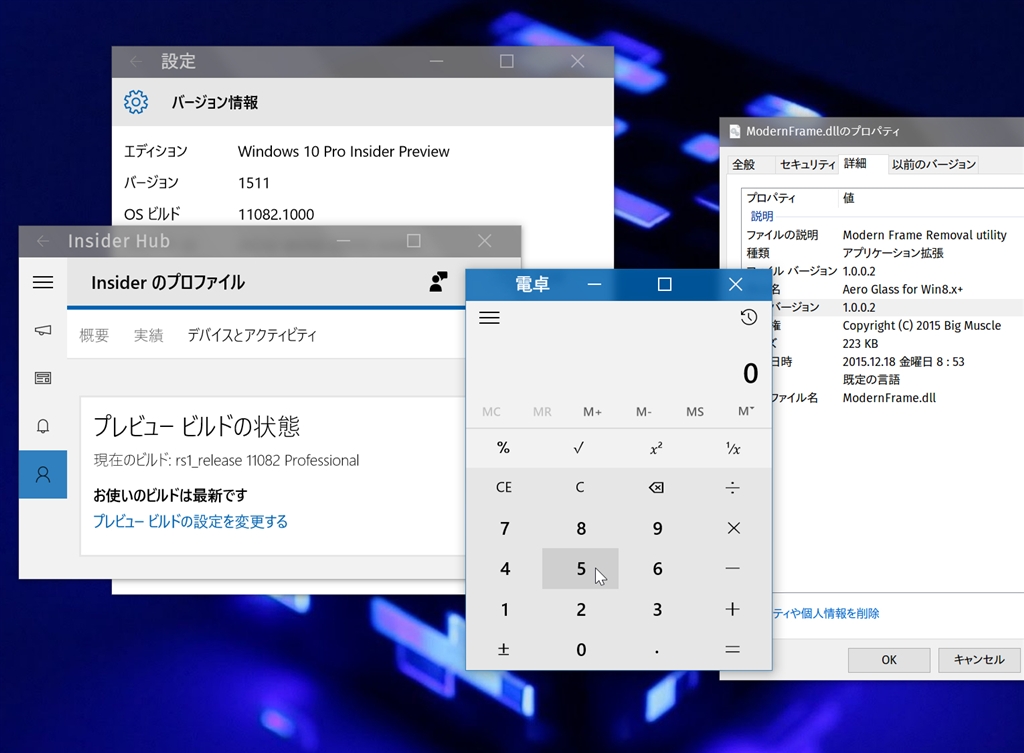Screen dimensions: 1024x753
Task: Click the ModernFrame.dll properties title icon
Action: [735, 131]
